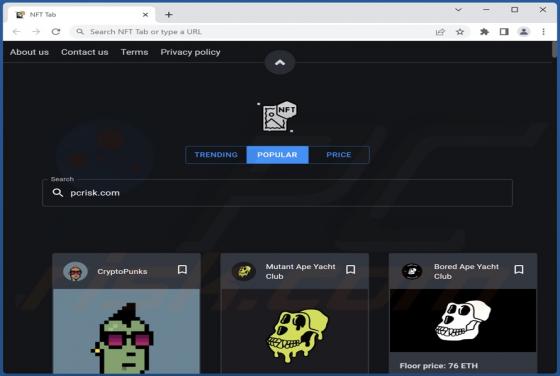Image resolution: width=560 pixels, height=376 pixels.
Task: Select the NFT Tab browser tab
Action: (82, 15)
